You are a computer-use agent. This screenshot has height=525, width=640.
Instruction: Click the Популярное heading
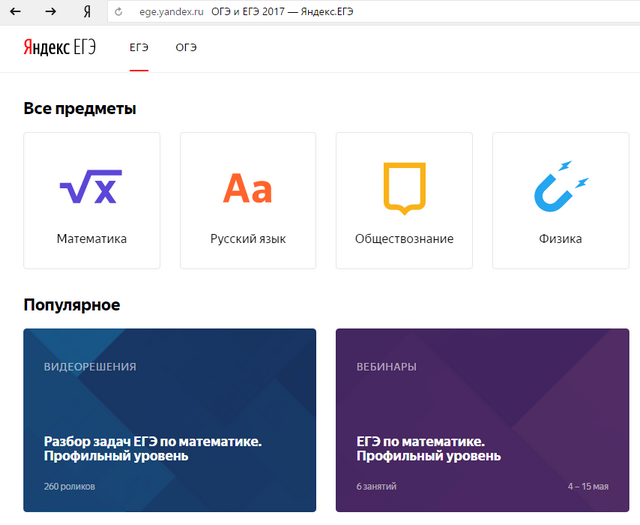(72, 305)
